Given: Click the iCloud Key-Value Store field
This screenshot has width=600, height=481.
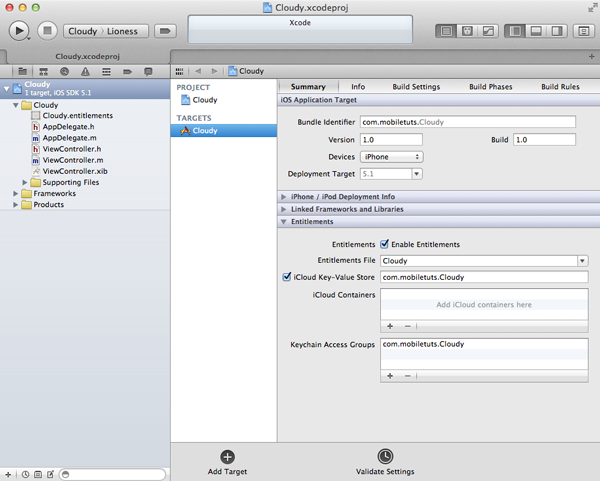Looking at the screenshot, I should pyautogui.click(x=484, y=277).
